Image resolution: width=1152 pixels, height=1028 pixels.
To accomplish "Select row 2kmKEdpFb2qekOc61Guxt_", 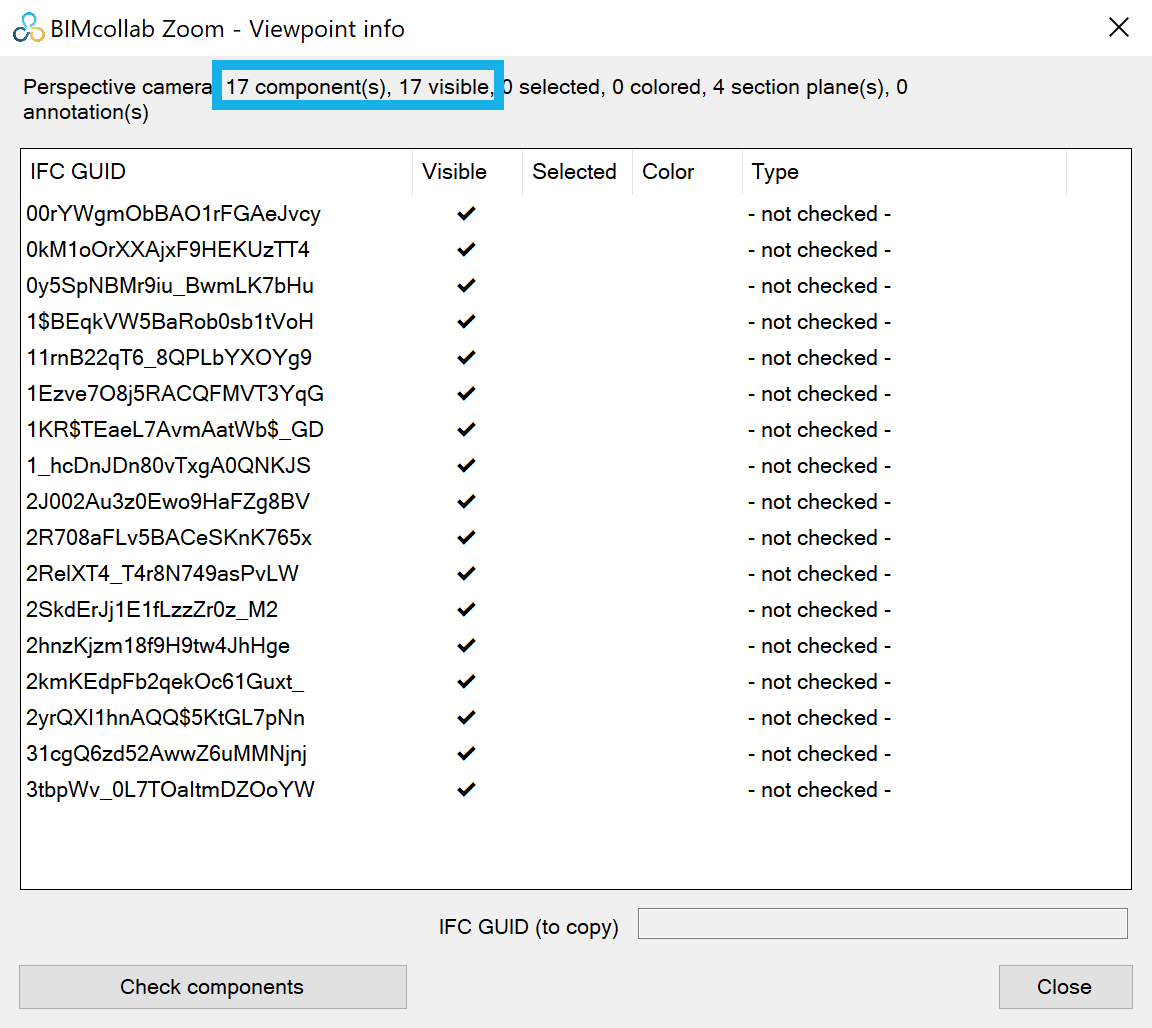I will tap(576, 682).
